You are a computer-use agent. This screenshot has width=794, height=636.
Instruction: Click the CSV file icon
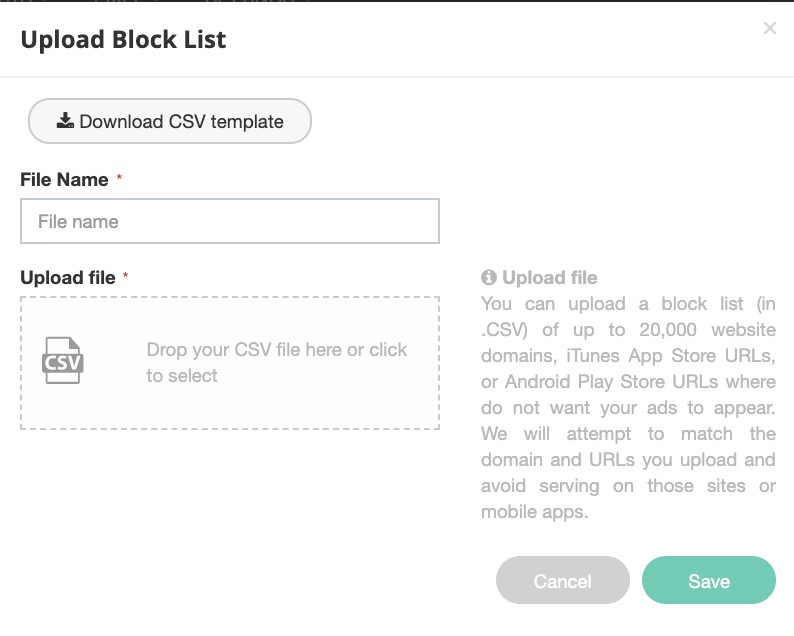coord(63,361)
